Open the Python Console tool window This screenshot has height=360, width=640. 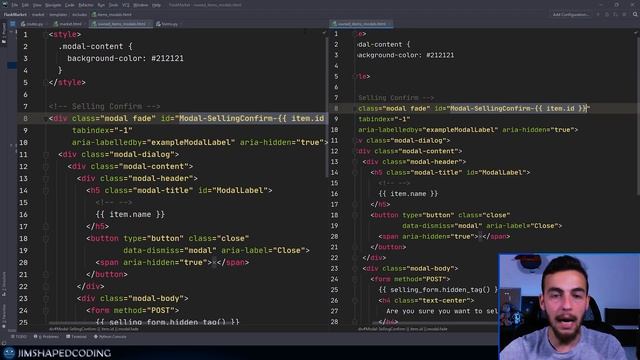pyautogui.click(x=110, y=337)
